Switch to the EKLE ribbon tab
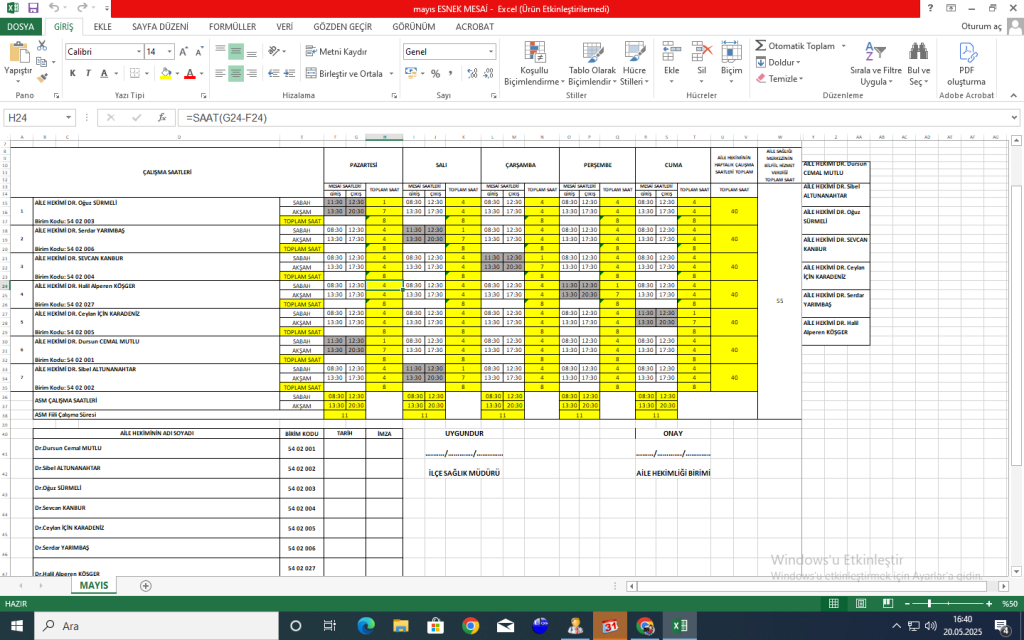The height and width of the screenshot is (640, 1024). click(103, 27)
